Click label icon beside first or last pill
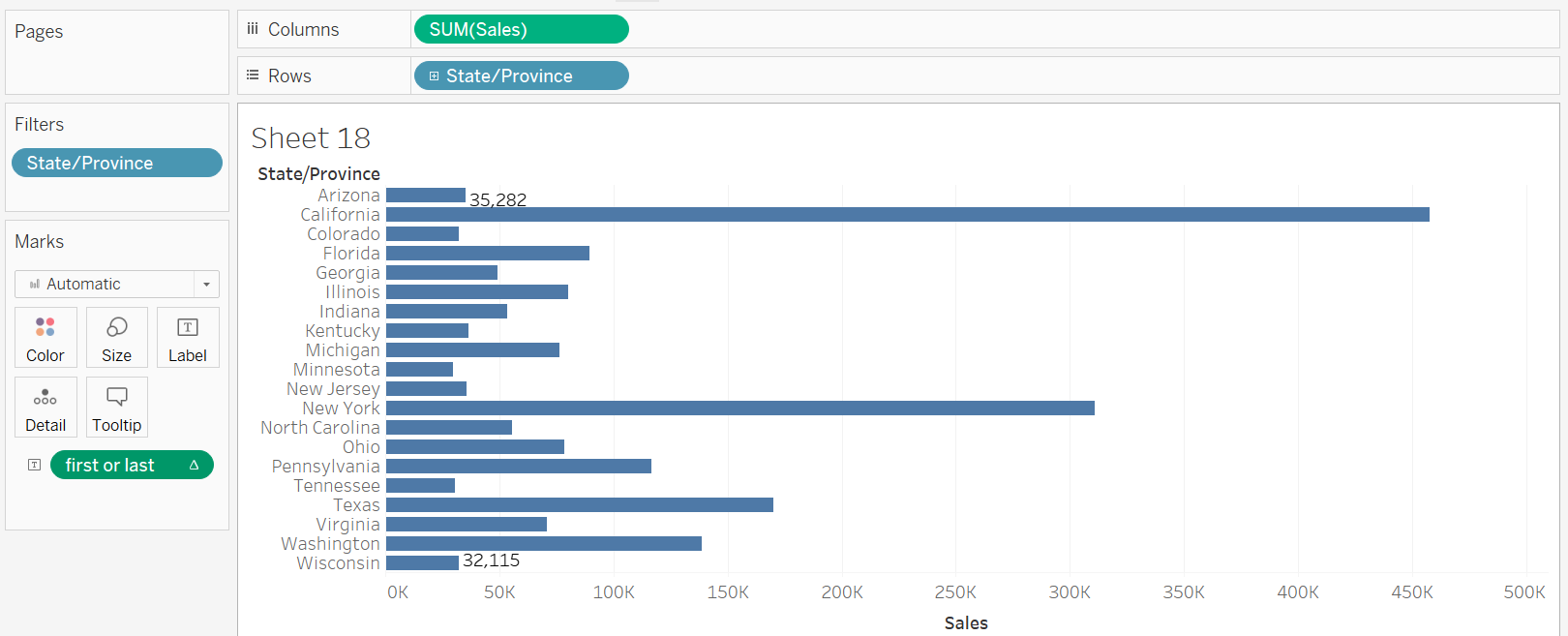This screenshot has width=1568, height=636. [x=34, y=465]
